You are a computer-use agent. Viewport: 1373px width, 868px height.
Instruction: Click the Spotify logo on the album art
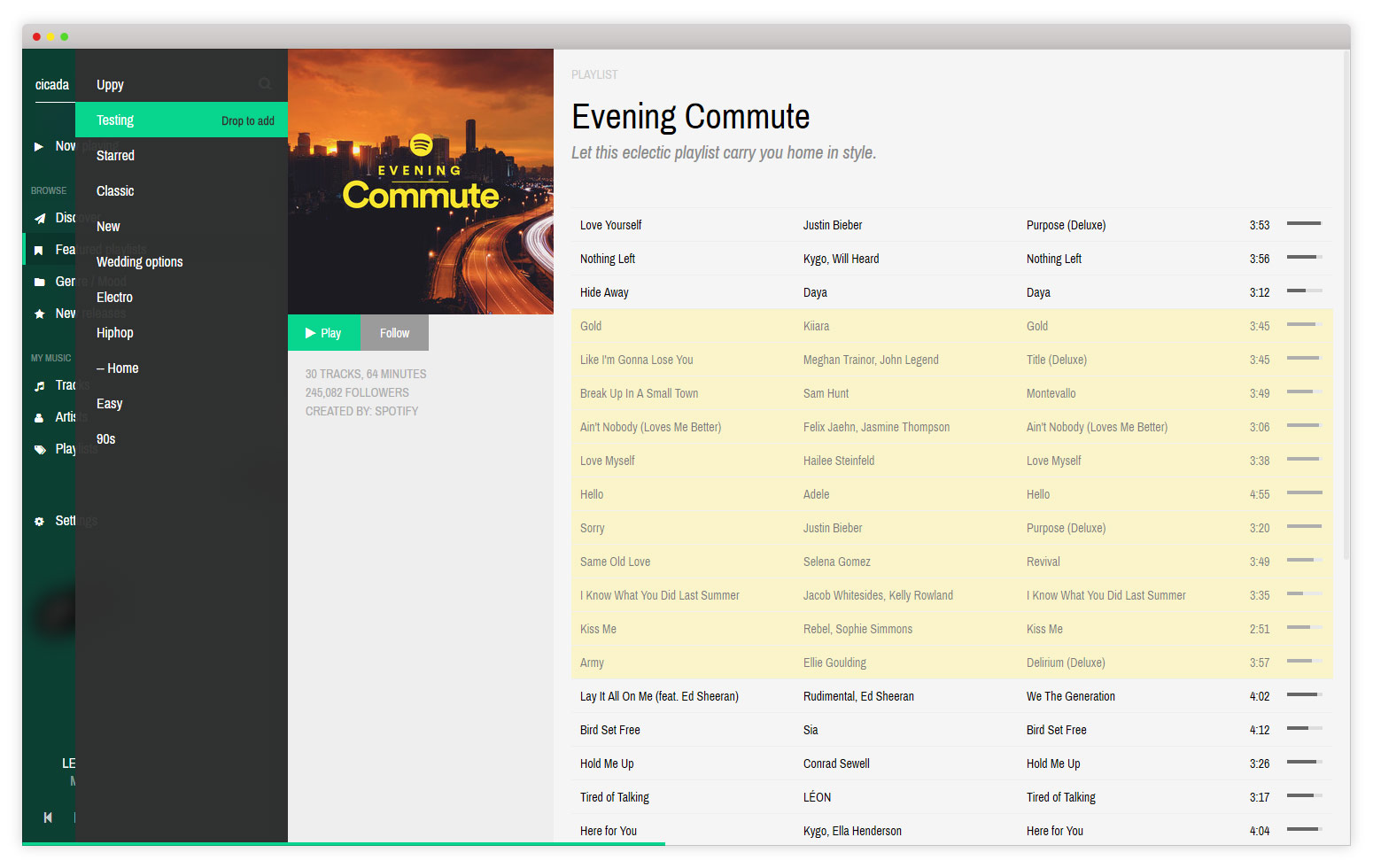coord(422,144)
